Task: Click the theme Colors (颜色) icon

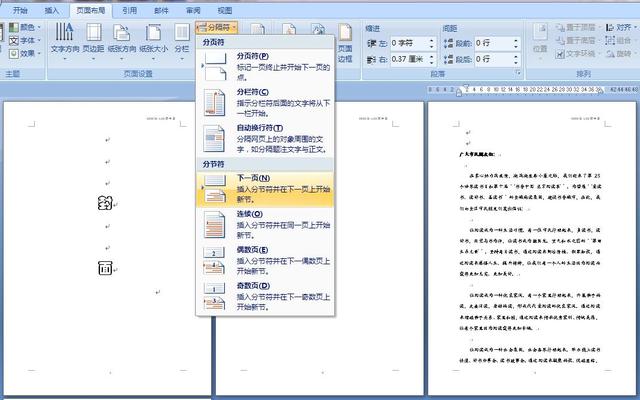Action: click(14, 28)
